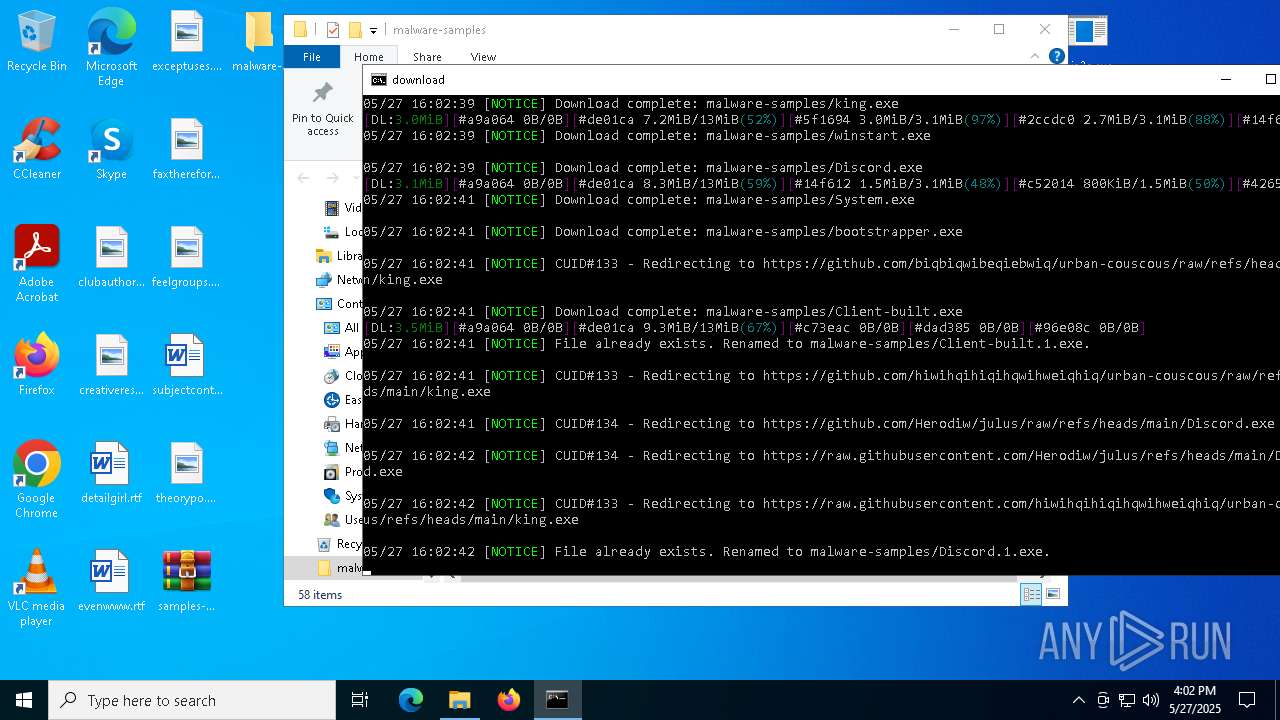Open CCleaner desktop shortcut
Screen dimensions: 1280x720
tap(37, 150)
